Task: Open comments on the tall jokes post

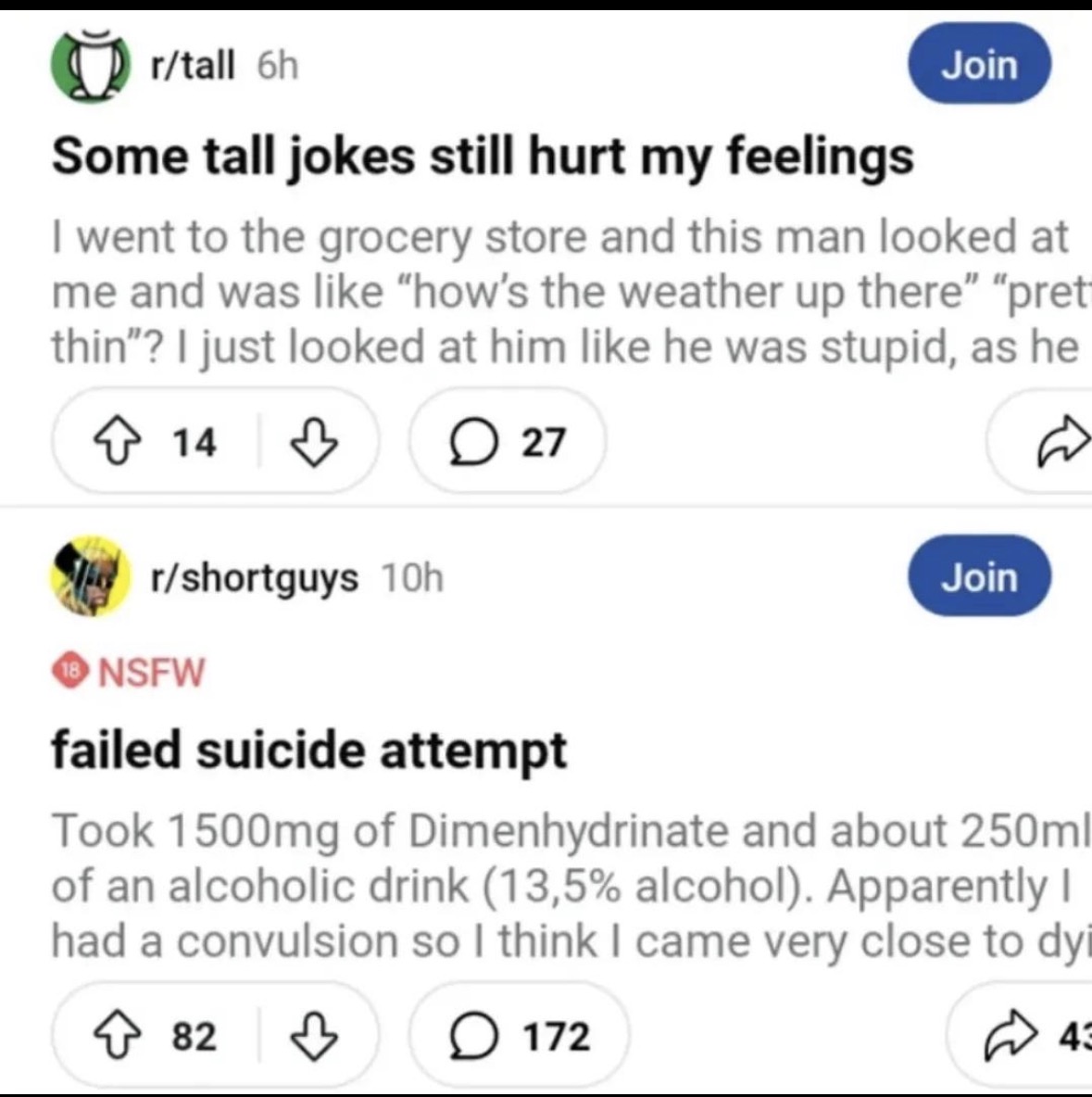Action: tap(508, 442)
